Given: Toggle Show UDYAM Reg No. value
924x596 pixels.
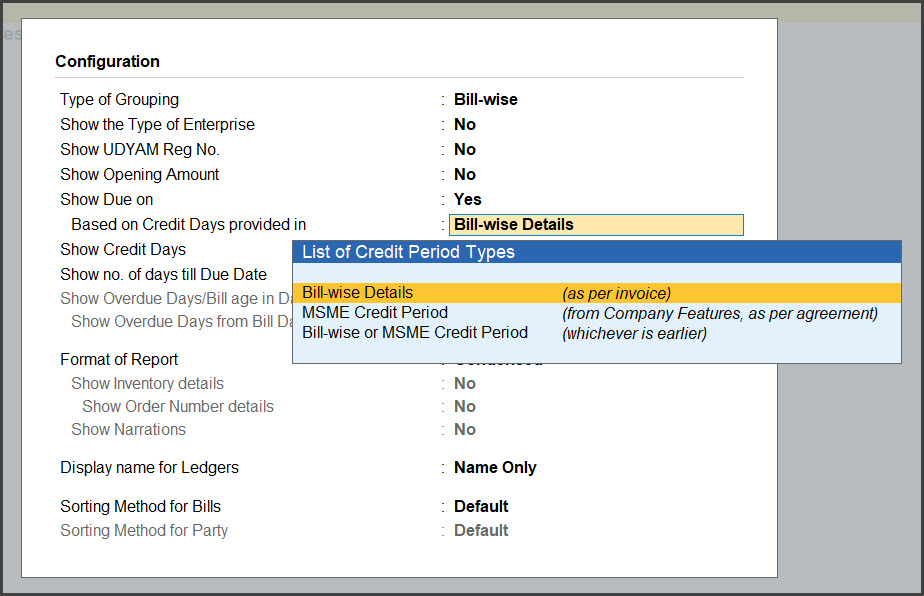Looking at the screenshot, I should pyautogui.click(x=464, y=149).
